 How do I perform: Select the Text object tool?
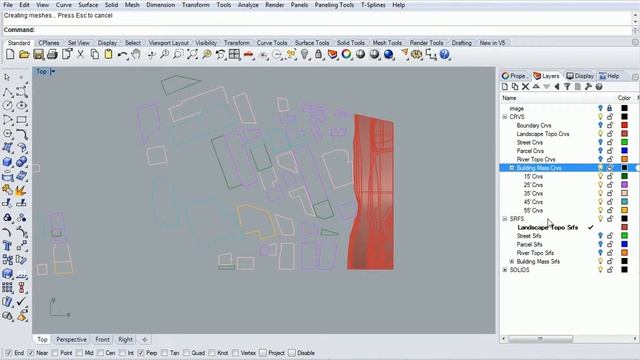(x=7, y=245)
